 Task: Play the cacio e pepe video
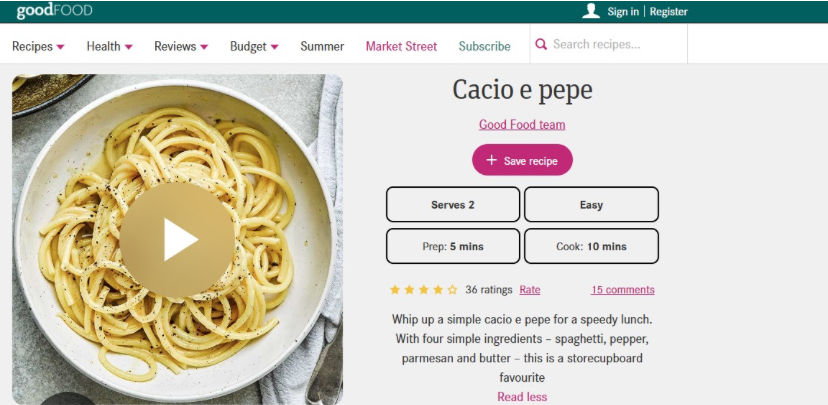[x=178, y=239]
